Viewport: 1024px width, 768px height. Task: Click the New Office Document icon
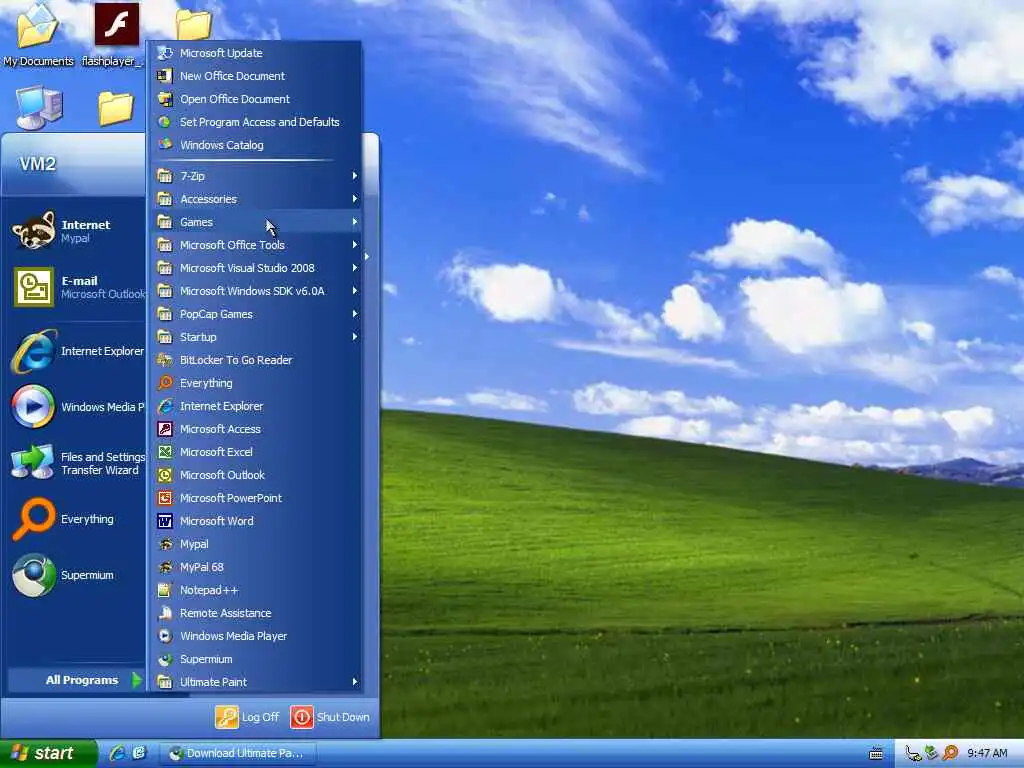pos(165,76)
